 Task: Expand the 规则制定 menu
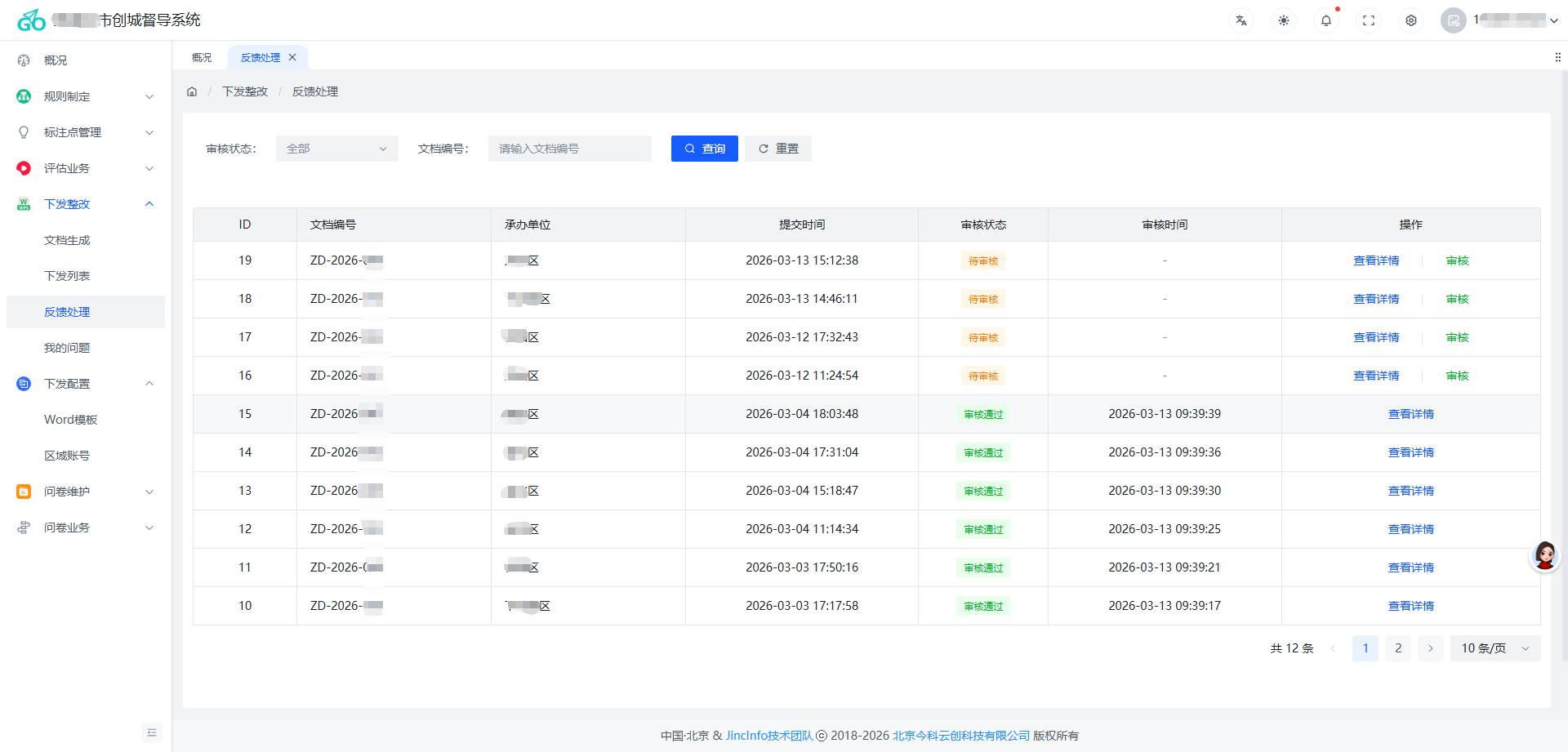tap(86, 96)
